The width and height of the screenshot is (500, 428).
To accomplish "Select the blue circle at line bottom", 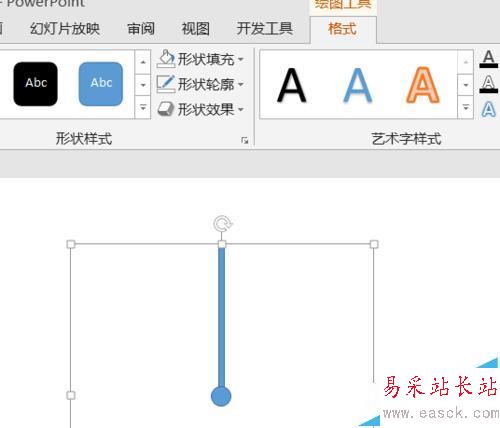I will point(221,396).
